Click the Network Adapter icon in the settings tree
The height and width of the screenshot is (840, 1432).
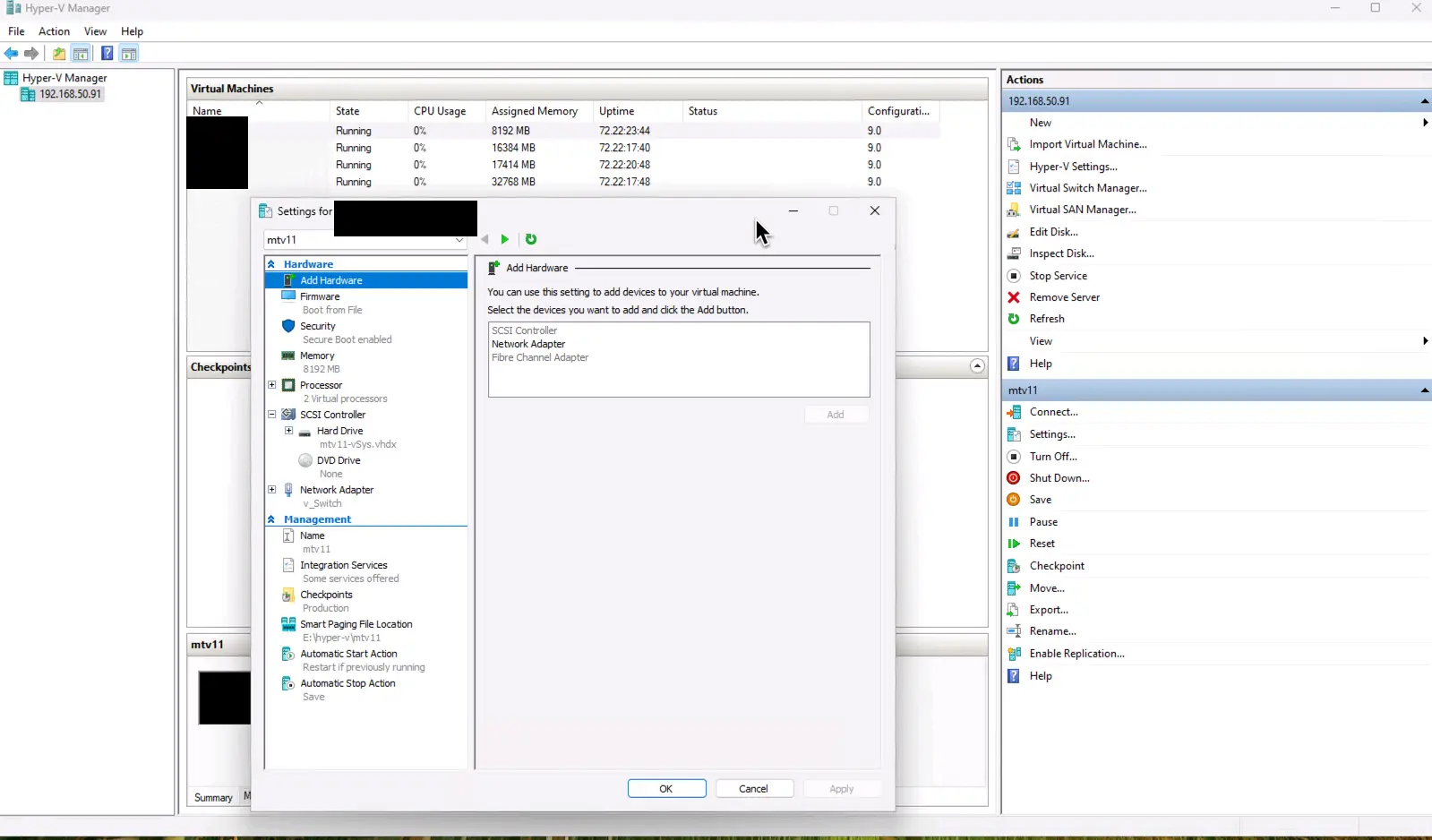pos(288,490)
